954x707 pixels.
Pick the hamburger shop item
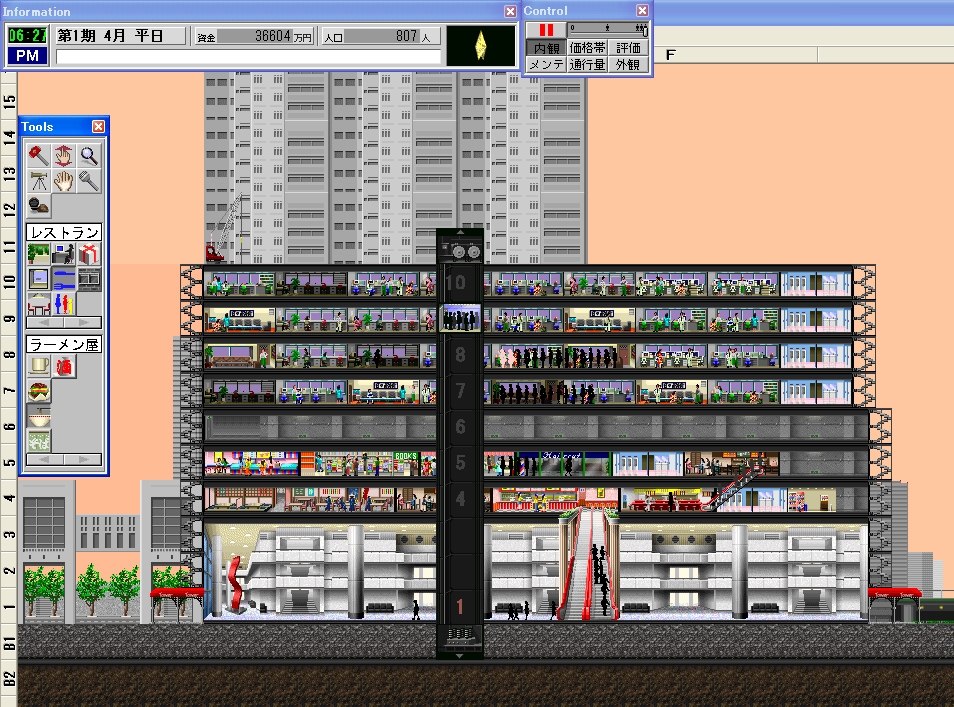pos(38,391)
